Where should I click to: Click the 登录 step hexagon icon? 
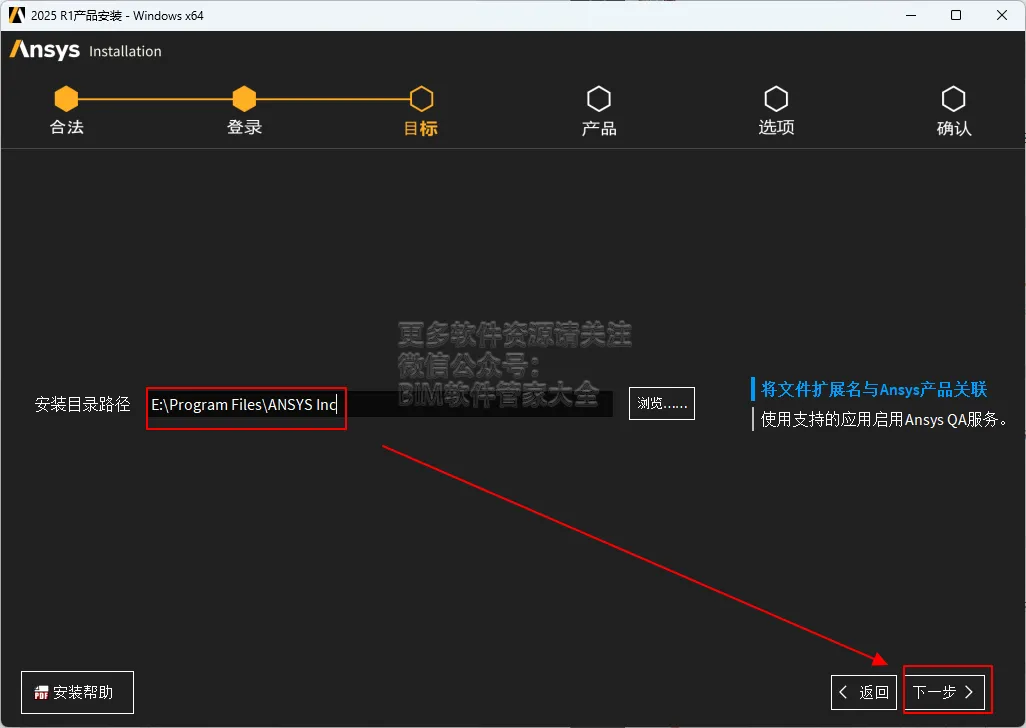tap(244, 99)
